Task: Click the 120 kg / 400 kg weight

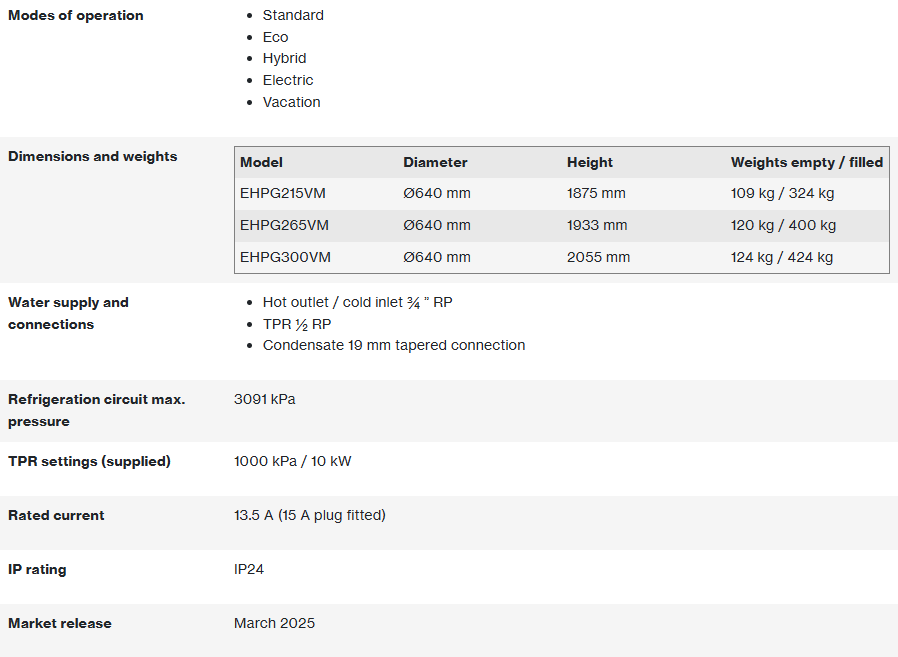Action: [783, 226]
